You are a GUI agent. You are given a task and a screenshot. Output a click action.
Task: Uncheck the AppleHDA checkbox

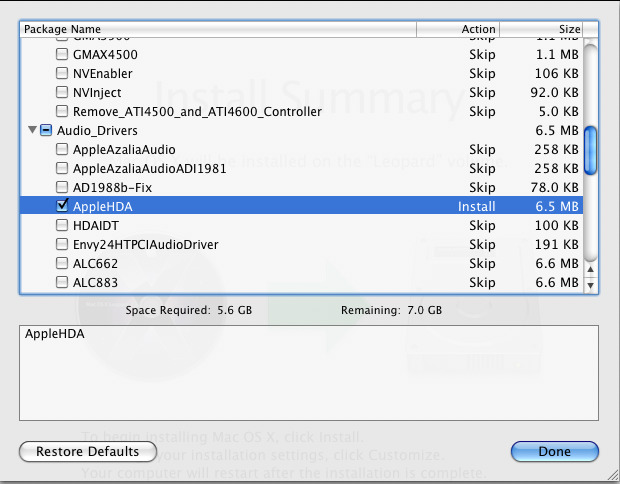62,205
